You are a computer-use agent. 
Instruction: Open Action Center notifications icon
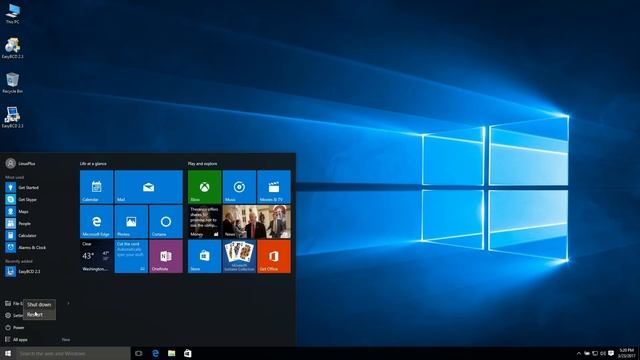pos(611,353)
